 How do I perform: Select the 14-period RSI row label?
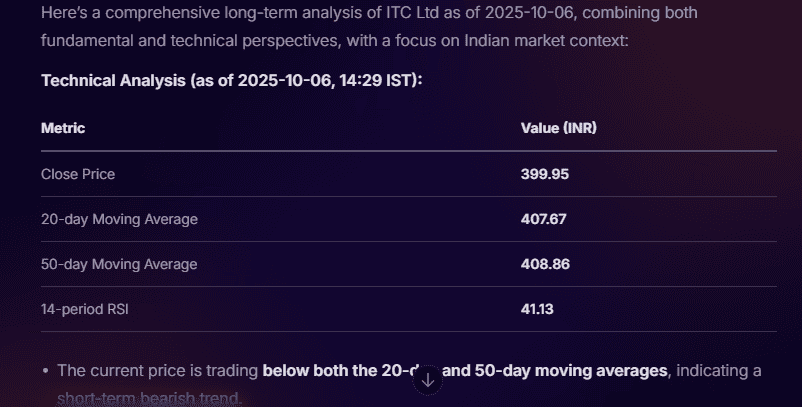coord(85,309)
